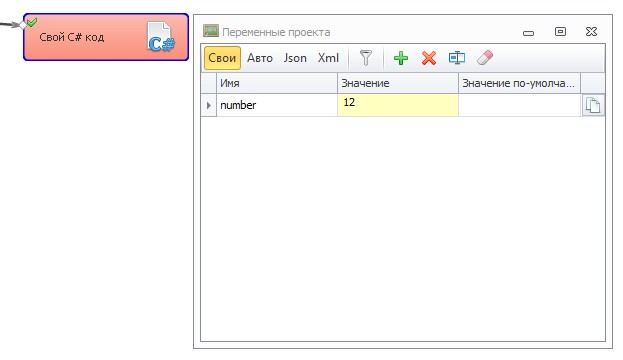Switch to the Свои variables tab
The width and height of the screenshot is (623, 360).
tap(222, 58)
